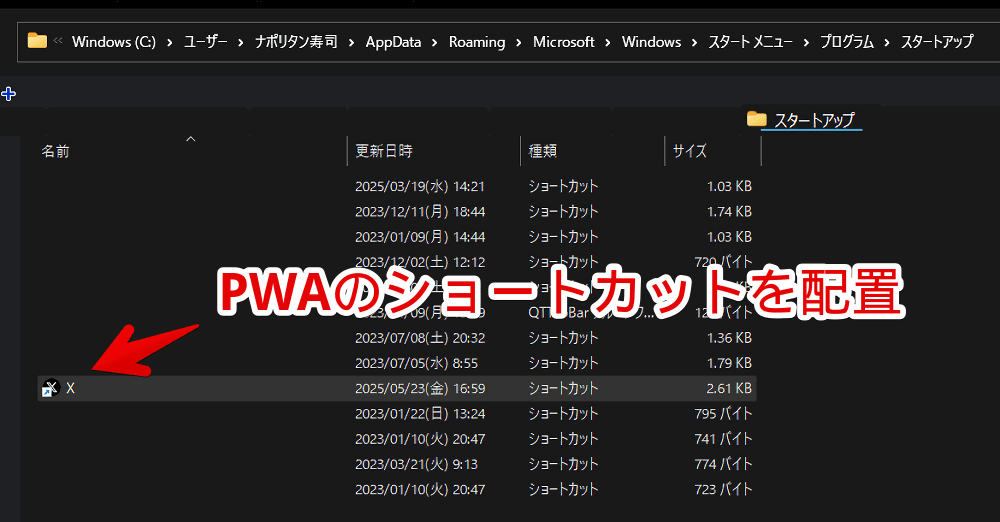Viewport: 1000px width, 522px height.
Task: Expand the chevron after Windows (C:)
Action: (x=170, y=43)
